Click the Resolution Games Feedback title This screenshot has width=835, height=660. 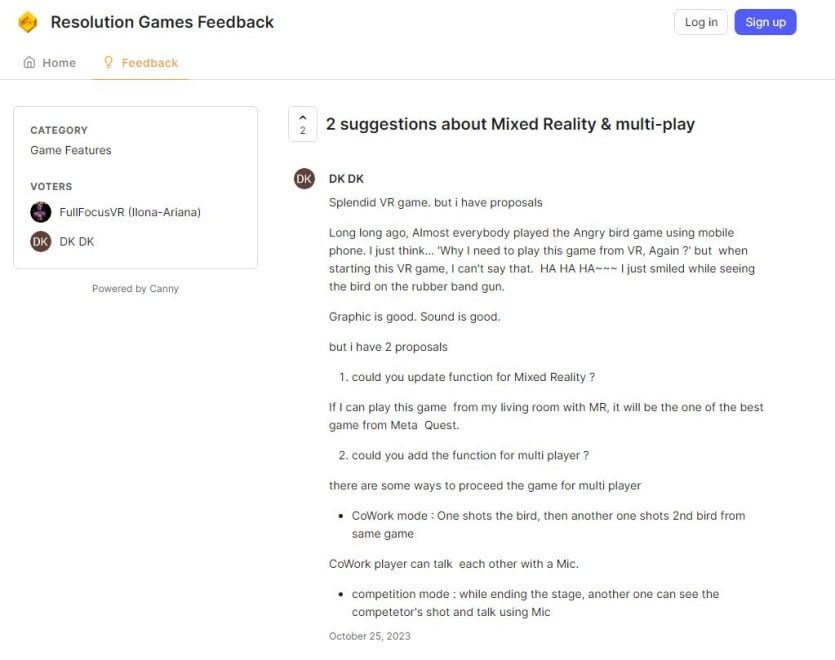[162, 22]
